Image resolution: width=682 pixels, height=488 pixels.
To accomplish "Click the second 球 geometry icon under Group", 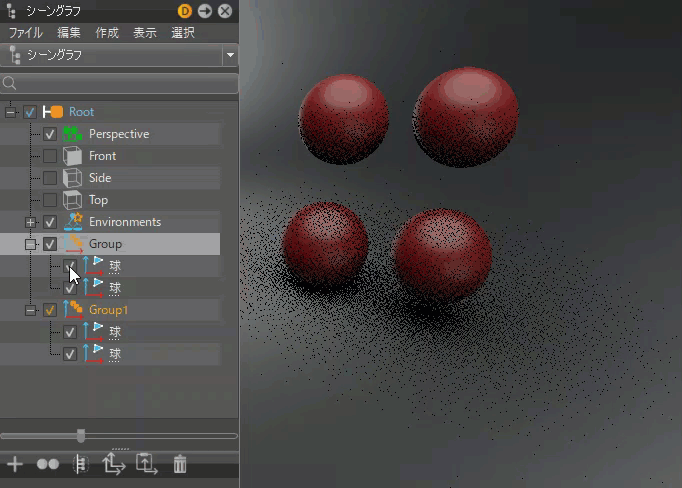I will coord(94,288).
